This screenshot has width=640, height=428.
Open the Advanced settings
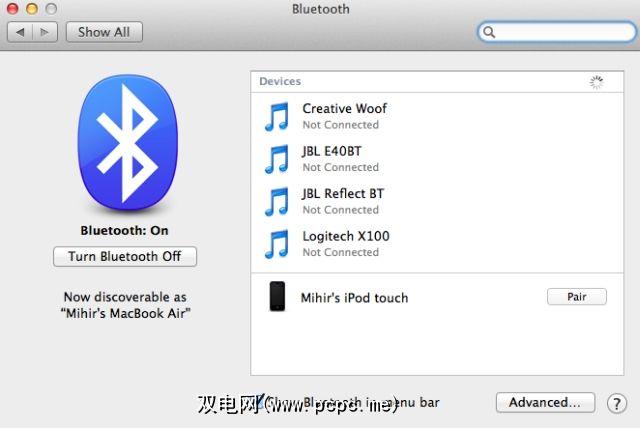544,403
